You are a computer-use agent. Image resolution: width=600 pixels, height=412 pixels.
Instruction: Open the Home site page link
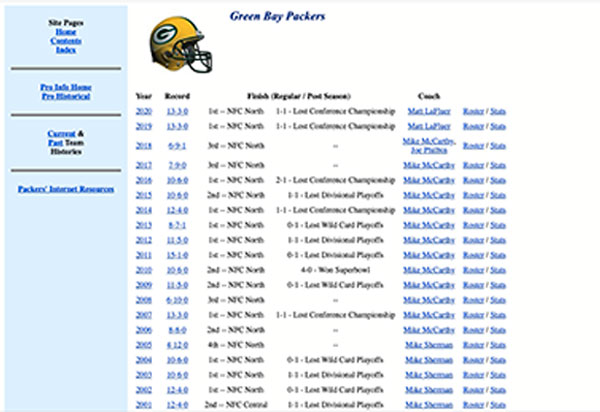(x=66, y=32)
